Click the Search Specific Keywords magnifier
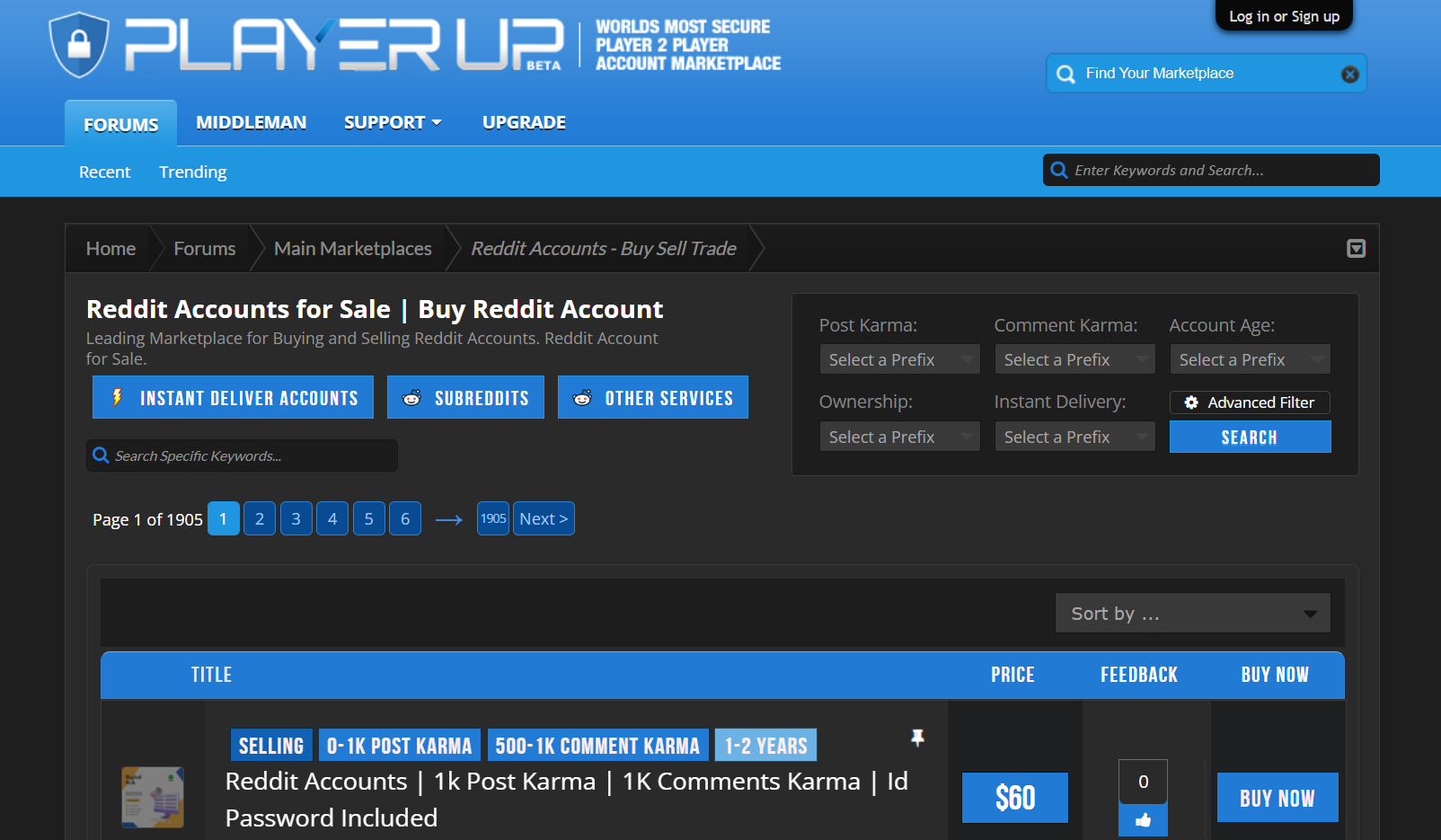1441x840 pixels. [x=101, y=455]
